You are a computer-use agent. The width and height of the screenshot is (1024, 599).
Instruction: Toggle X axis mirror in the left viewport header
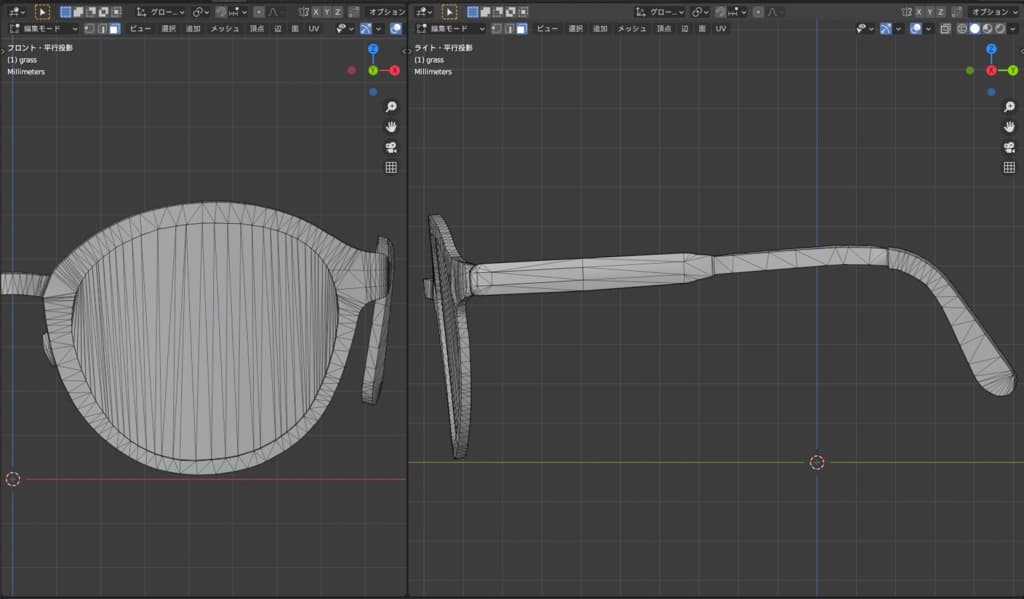pos(316,12)
